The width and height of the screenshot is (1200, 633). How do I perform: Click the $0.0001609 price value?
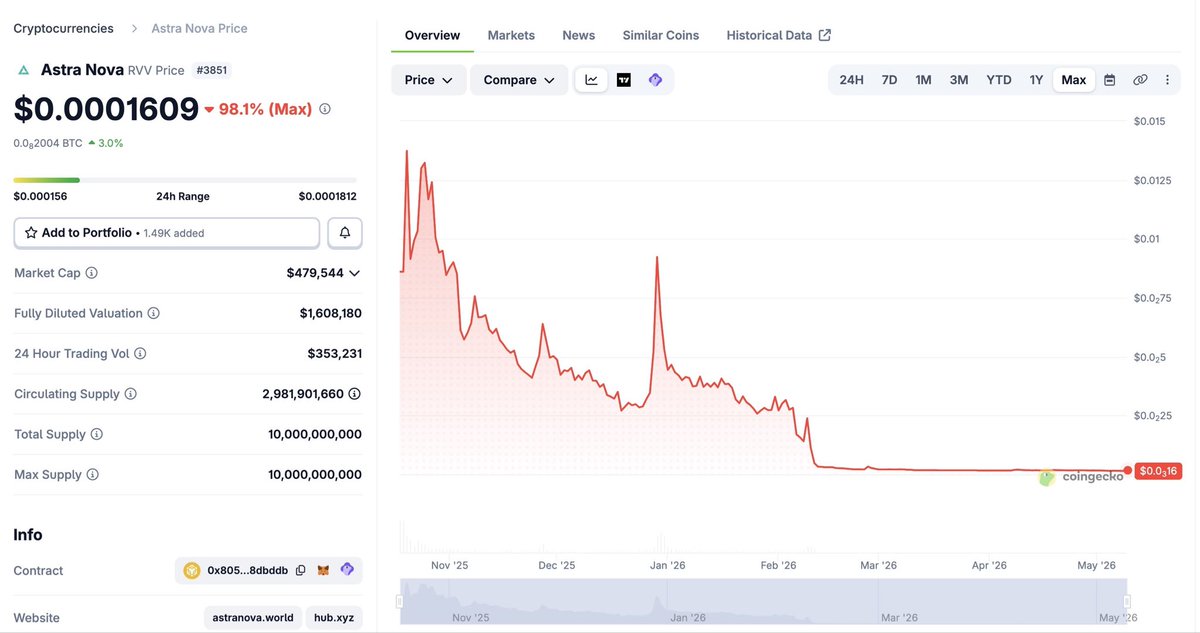106,108
